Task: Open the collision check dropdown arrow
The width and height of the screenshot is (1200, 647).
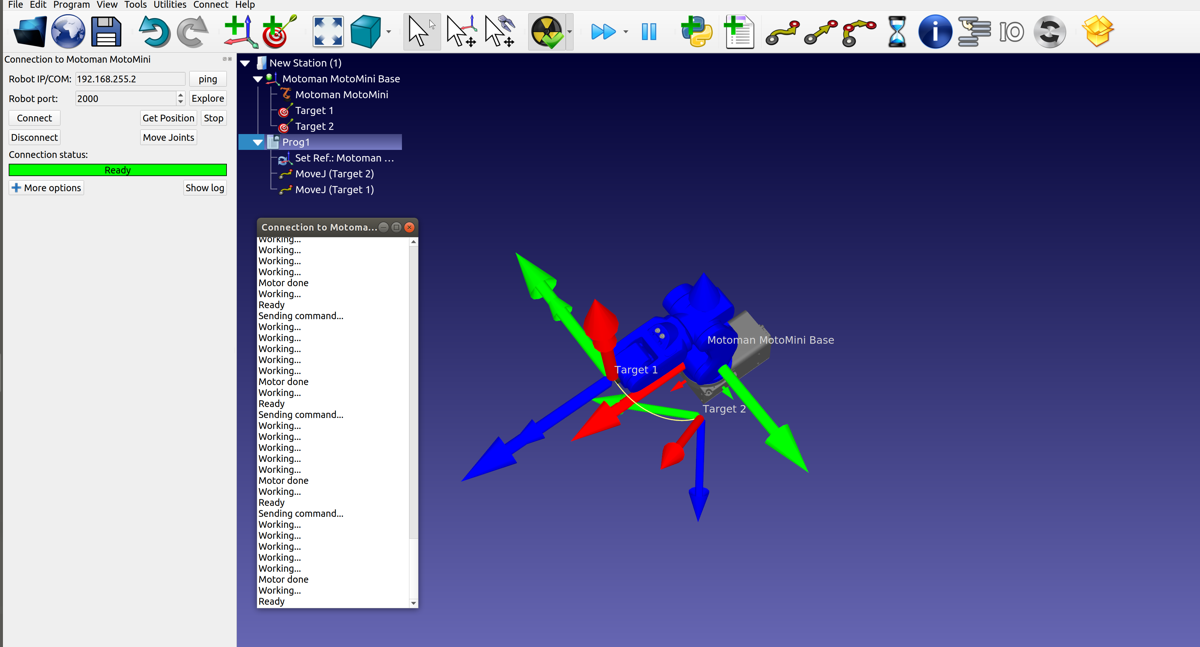Action: (x=569, y=32)
